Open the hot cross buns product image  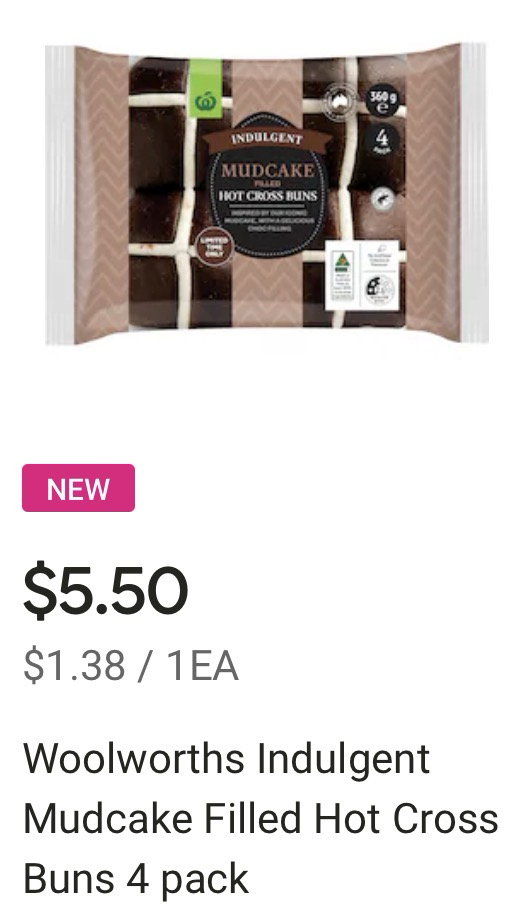tap(266, 193)
